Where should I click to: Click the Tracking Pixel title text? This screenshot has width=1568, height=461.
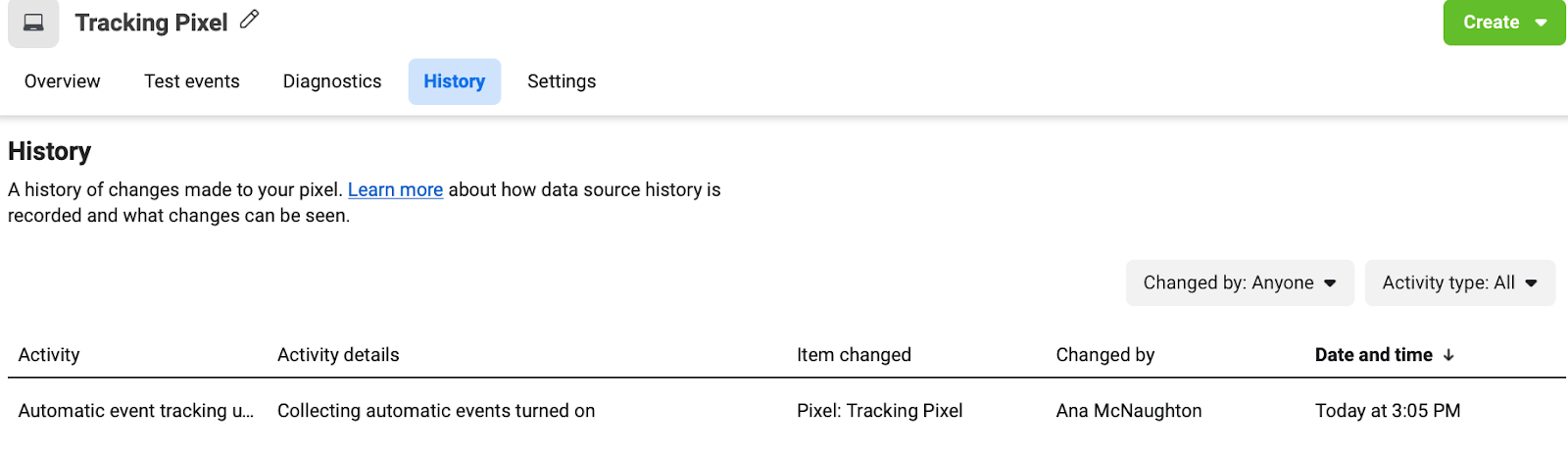(x=151, y=23)
